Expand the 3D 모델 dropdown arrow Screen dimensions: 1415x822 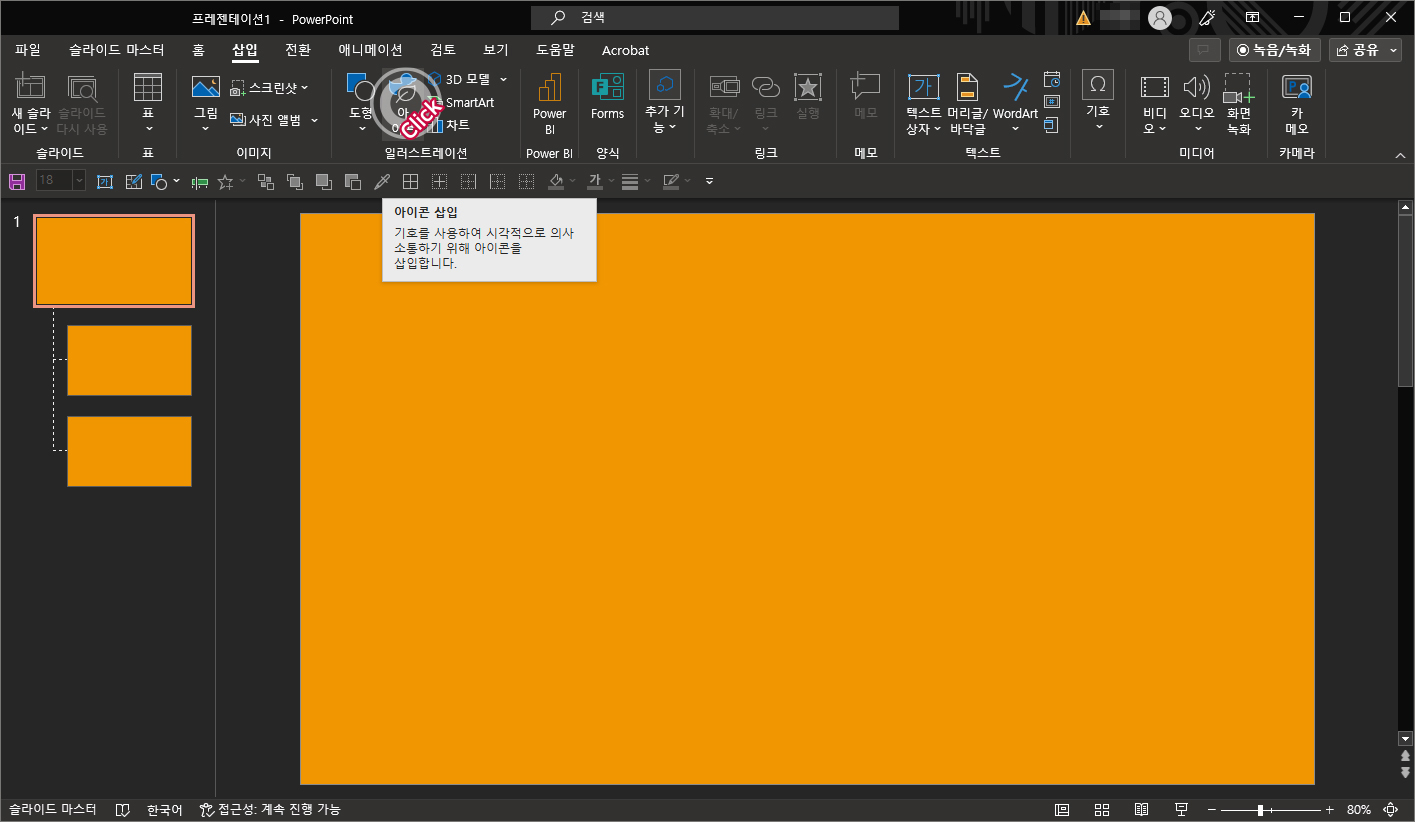tap(503, 79)
